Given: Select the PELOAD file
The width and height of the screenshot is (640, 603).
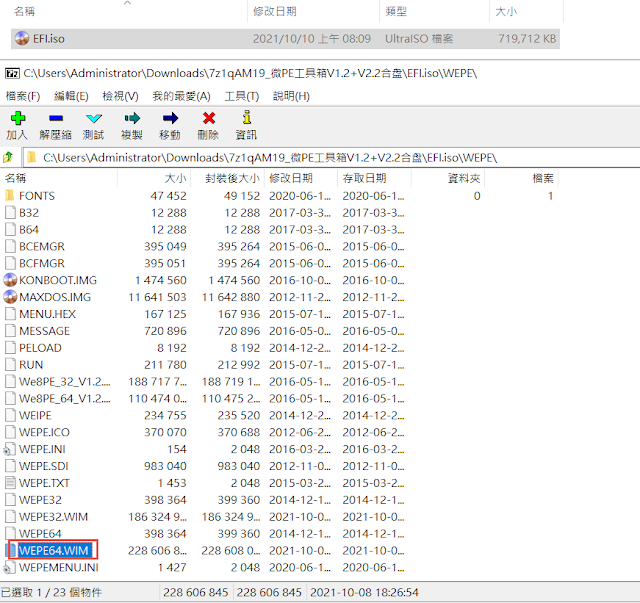Looking at the screenshot, I should click(40, 348).
